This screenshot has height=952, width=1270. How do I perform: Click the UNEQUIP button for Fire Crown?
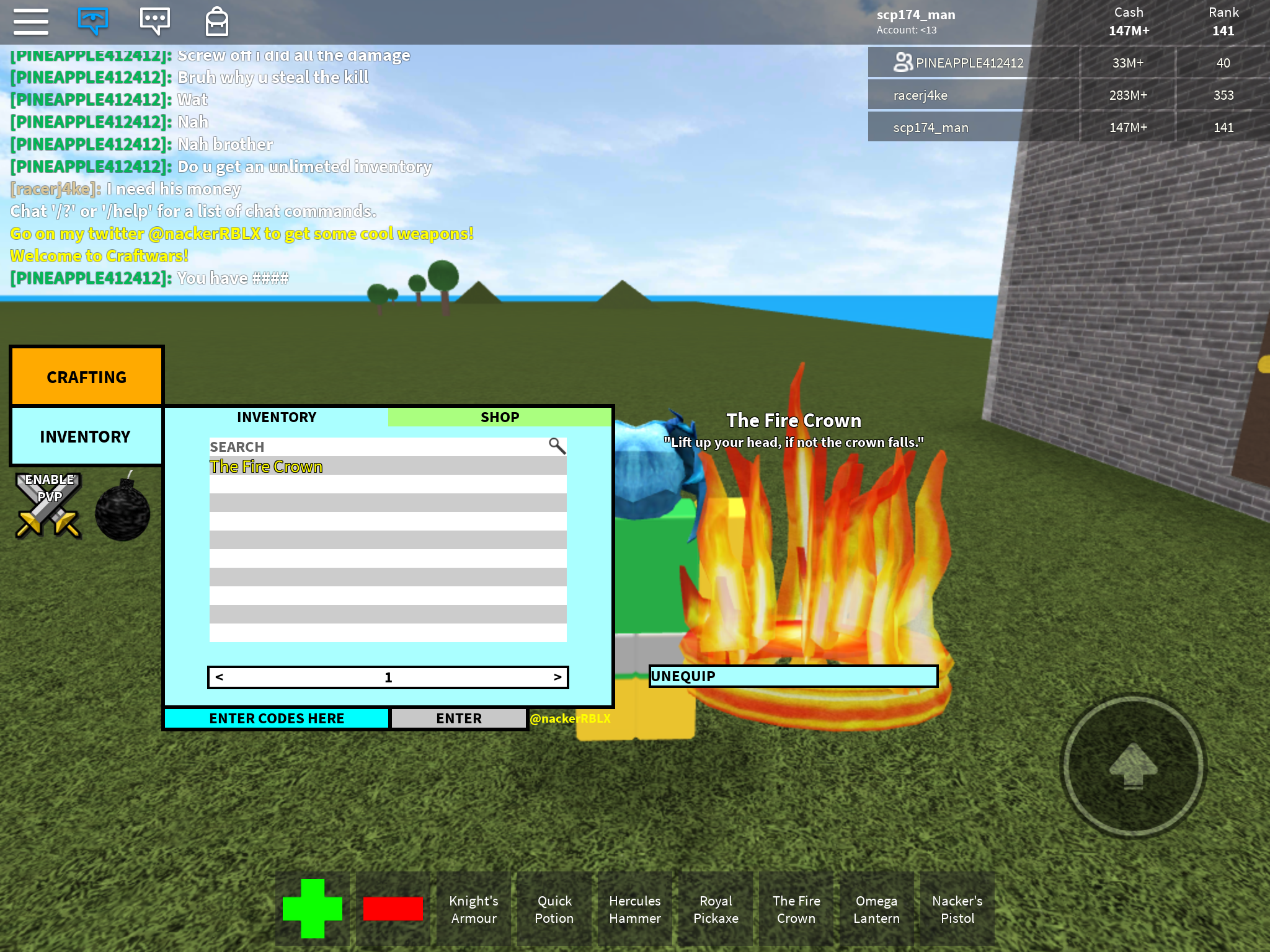click(790, 676)
